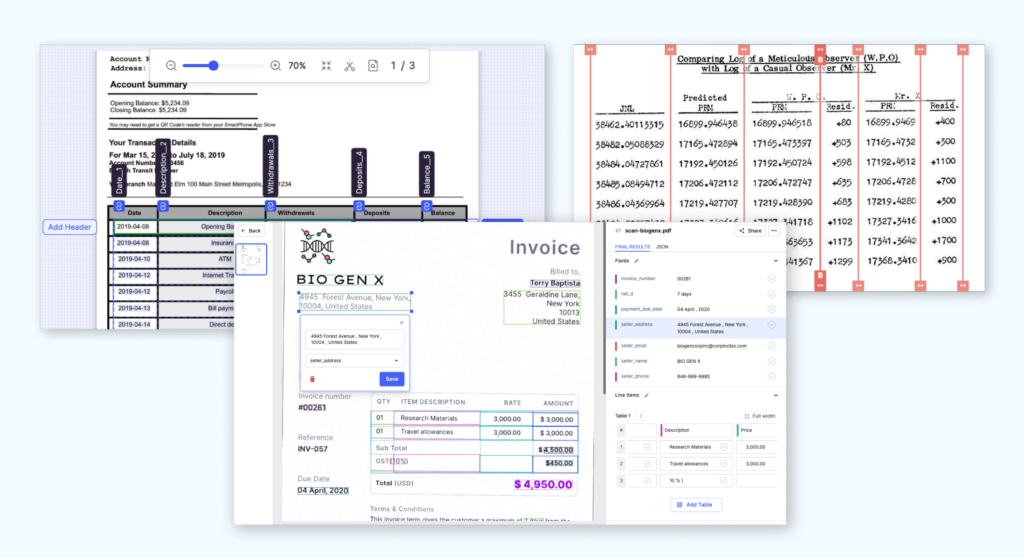The width and height of the screenshot is (1024, 558).
Task: Open the three-dots more options menu
Action: pos(773,230)
